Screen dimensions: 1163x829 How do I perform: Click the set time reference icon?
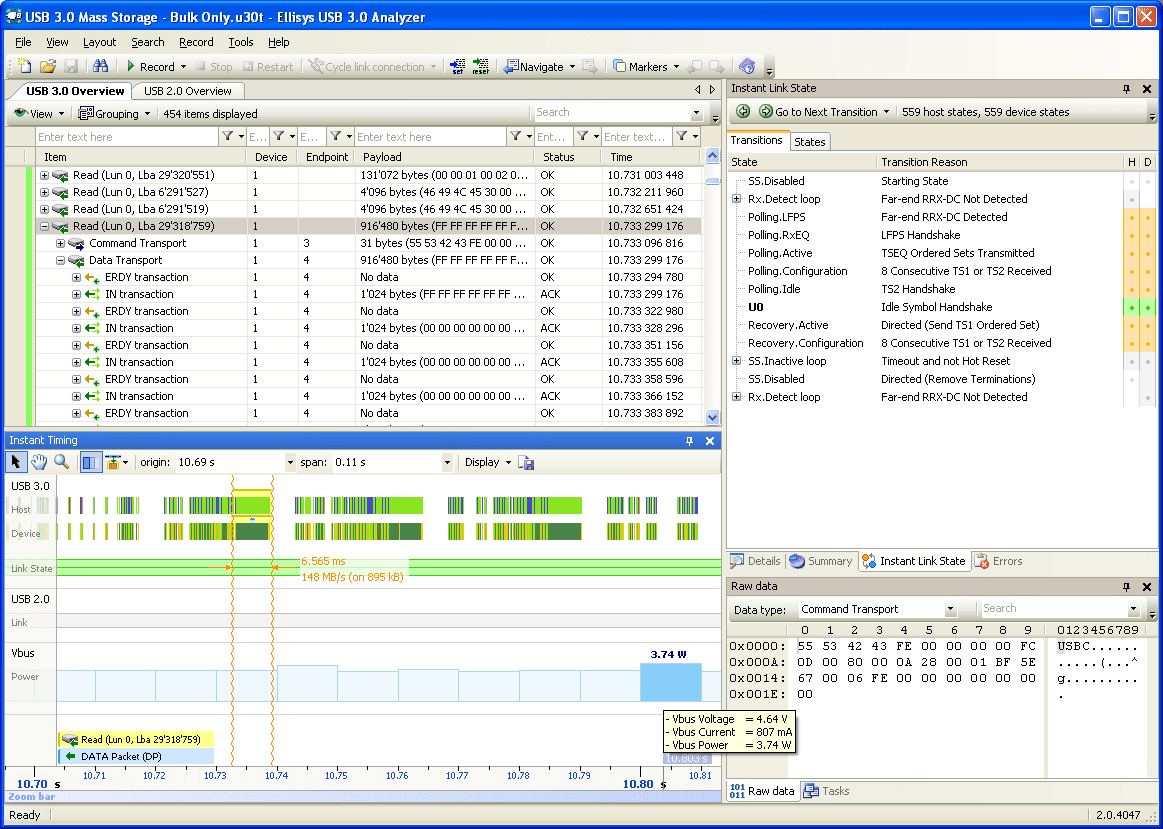(x=458, y=67)
